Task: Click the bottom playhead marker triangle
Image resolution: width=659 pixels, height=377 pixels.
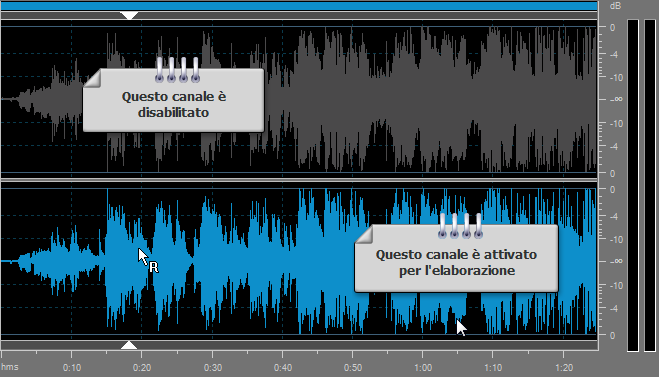Action: coord(129,345)
